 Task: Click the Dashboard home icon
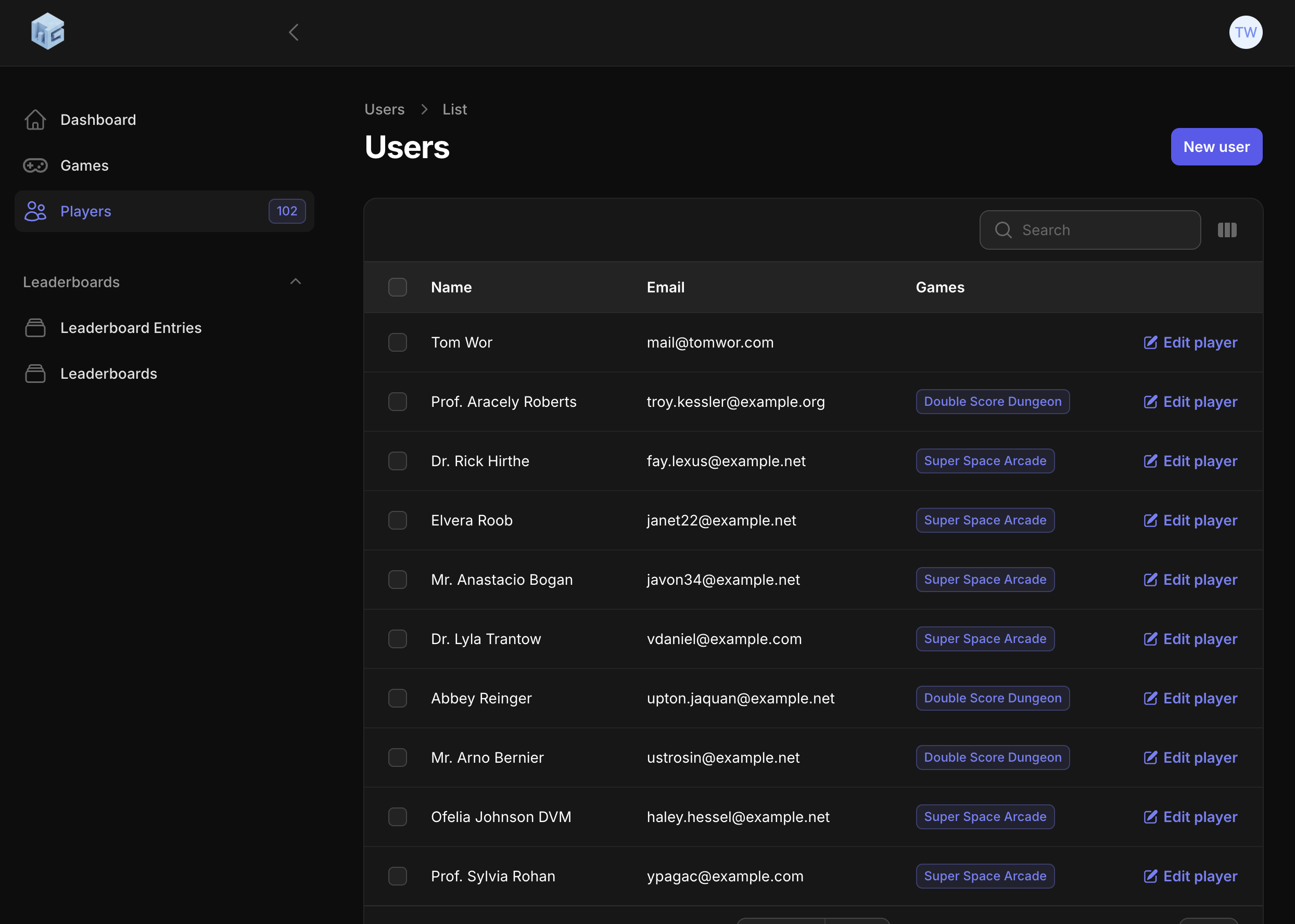[35, 120]
